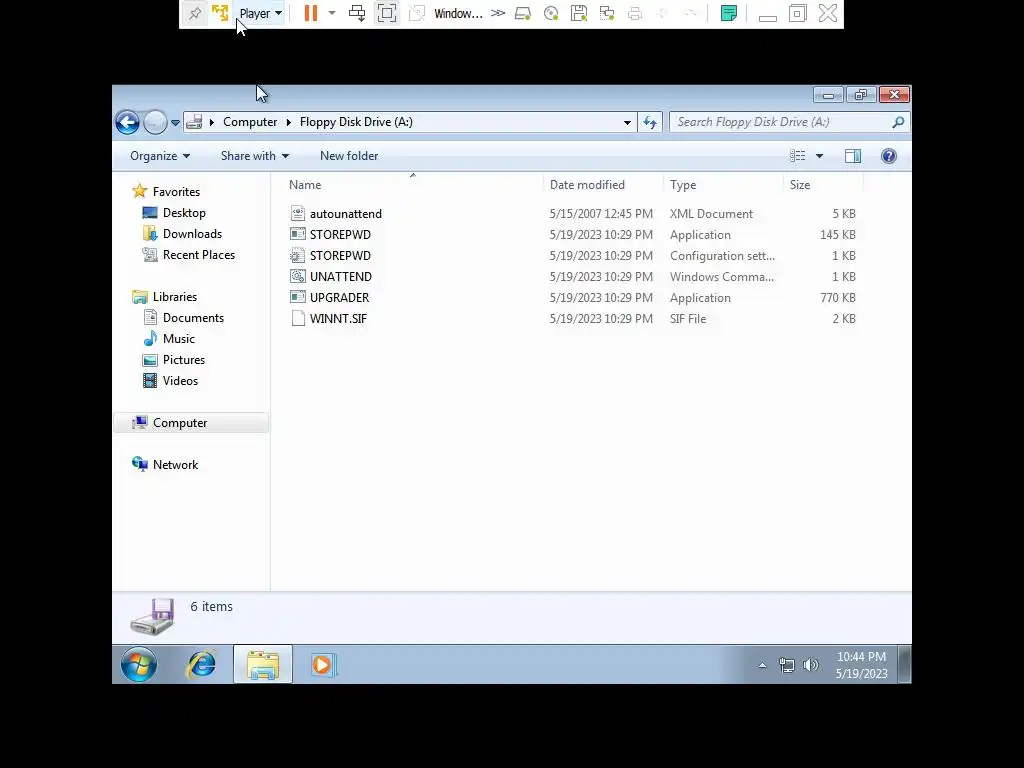Open the Music library
The width and height of the screenshot is (1024, 768).
click(x=178, y=339)
